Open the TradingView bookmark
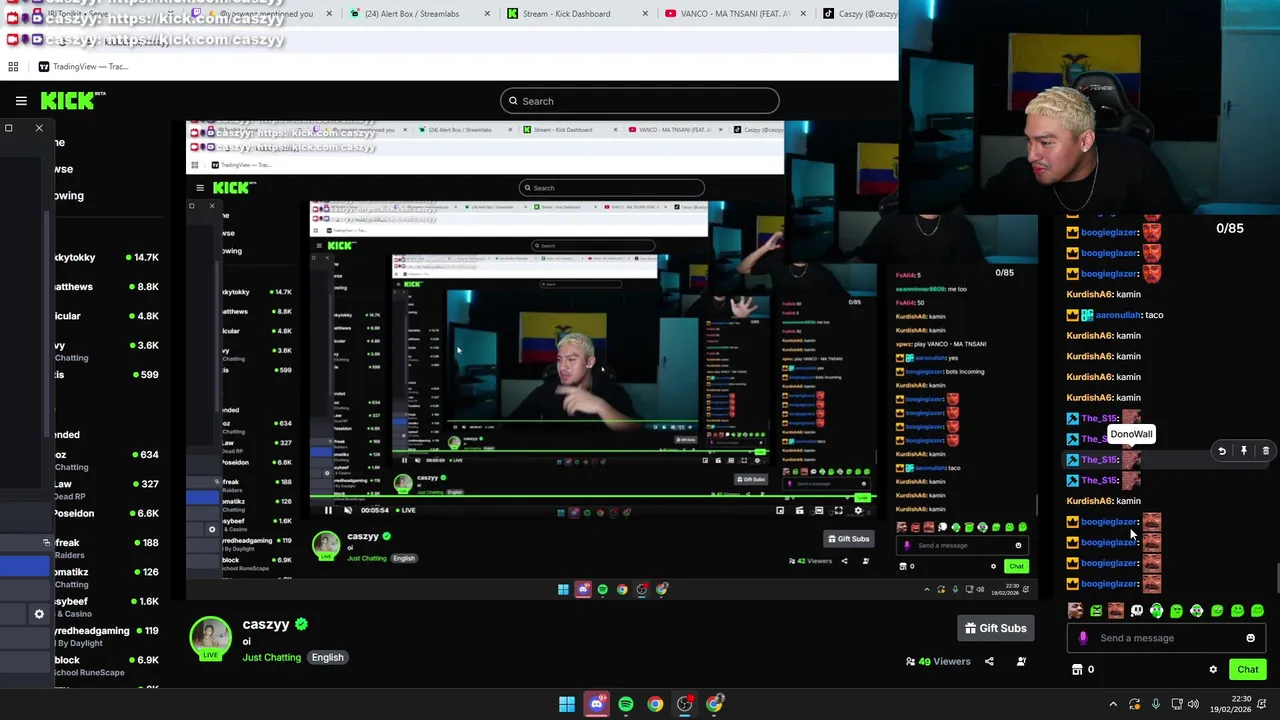This screenshot has height=720, width=1280. pyautogui.click(x=83, y=67)
